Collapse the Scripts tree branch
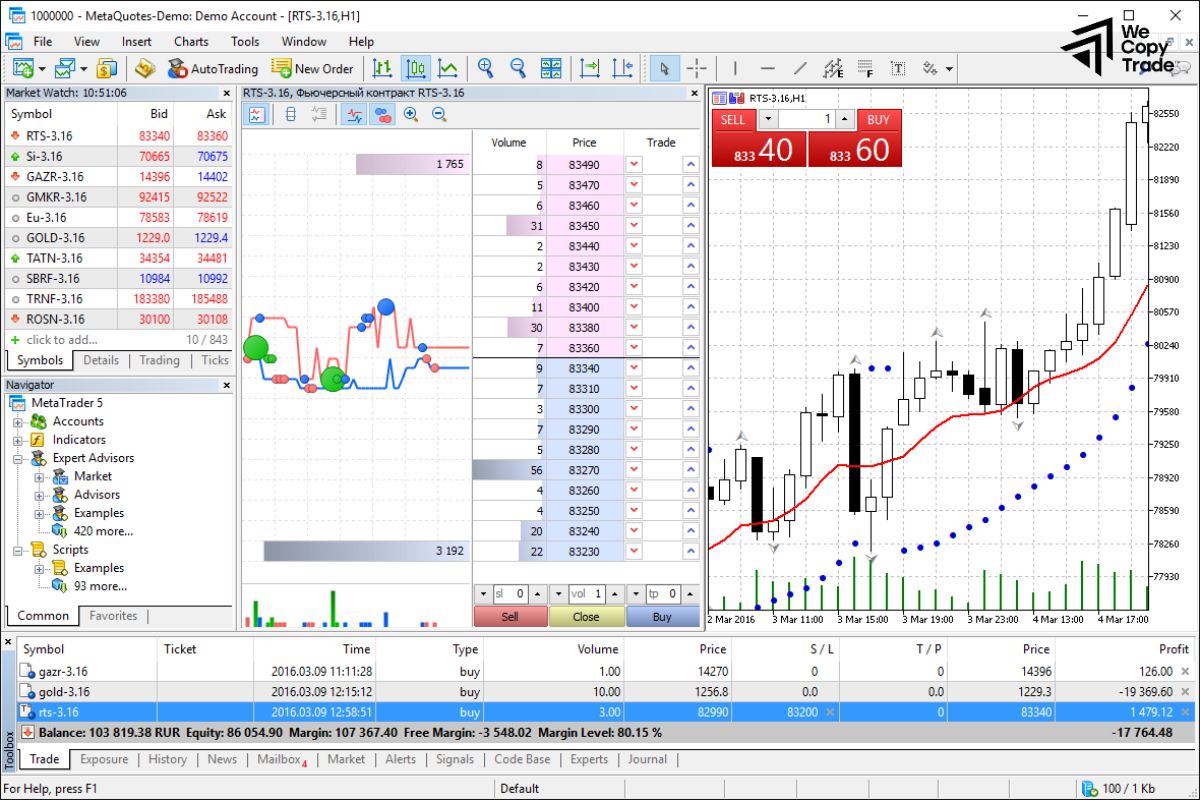The image size is (1200, 800). click(x=20, y=549)
